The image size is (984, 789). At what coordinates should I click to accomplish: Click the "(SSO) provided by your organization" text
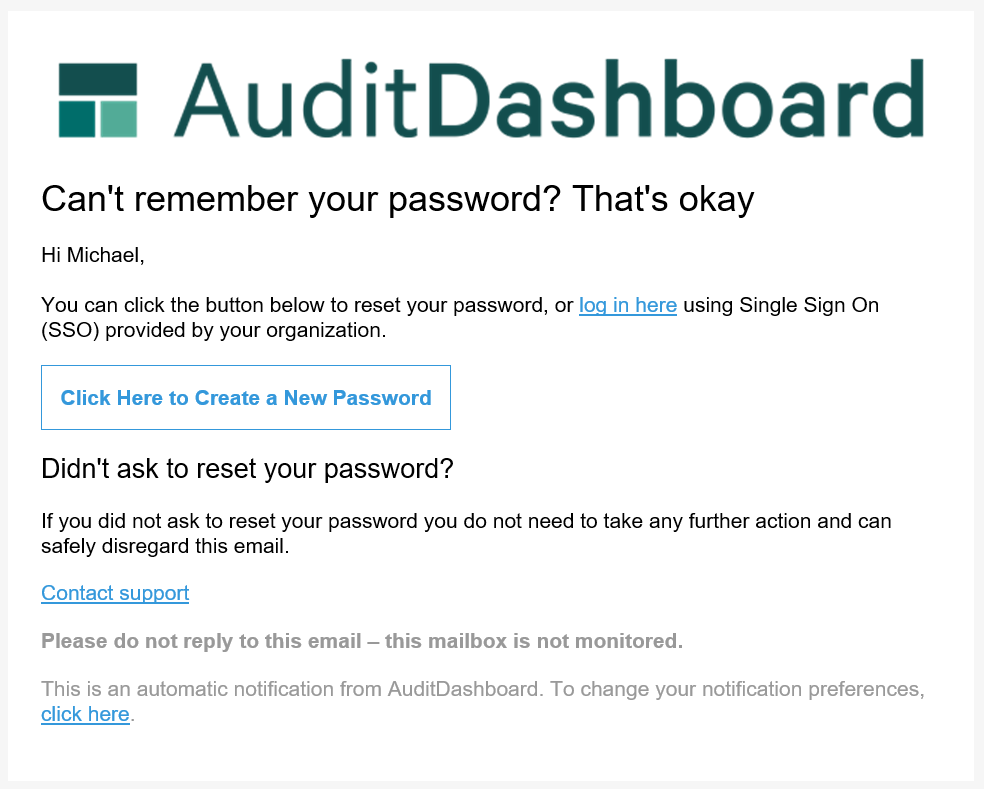(x=213, y=330)
